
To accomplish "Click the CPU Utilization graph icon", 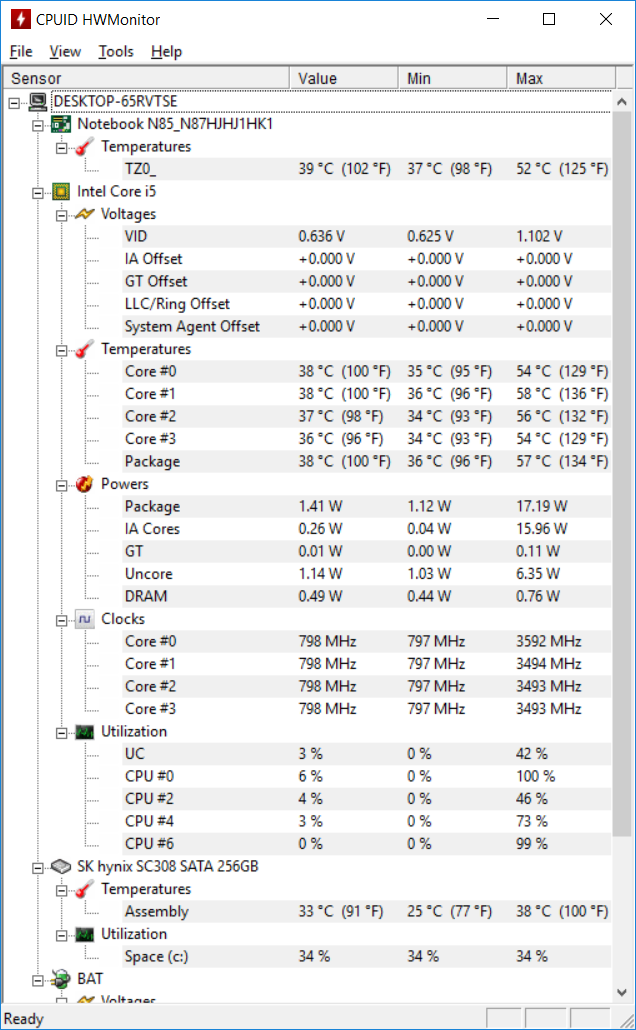I will (x=84, y=732).
